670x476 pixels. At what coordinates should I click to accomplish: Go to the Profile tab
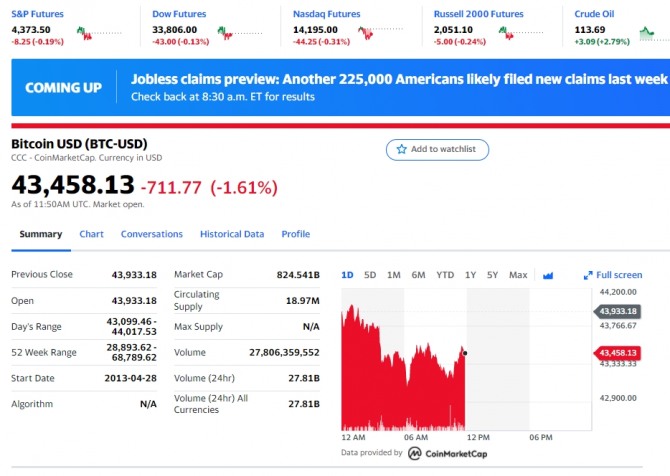tap(295, 234)
